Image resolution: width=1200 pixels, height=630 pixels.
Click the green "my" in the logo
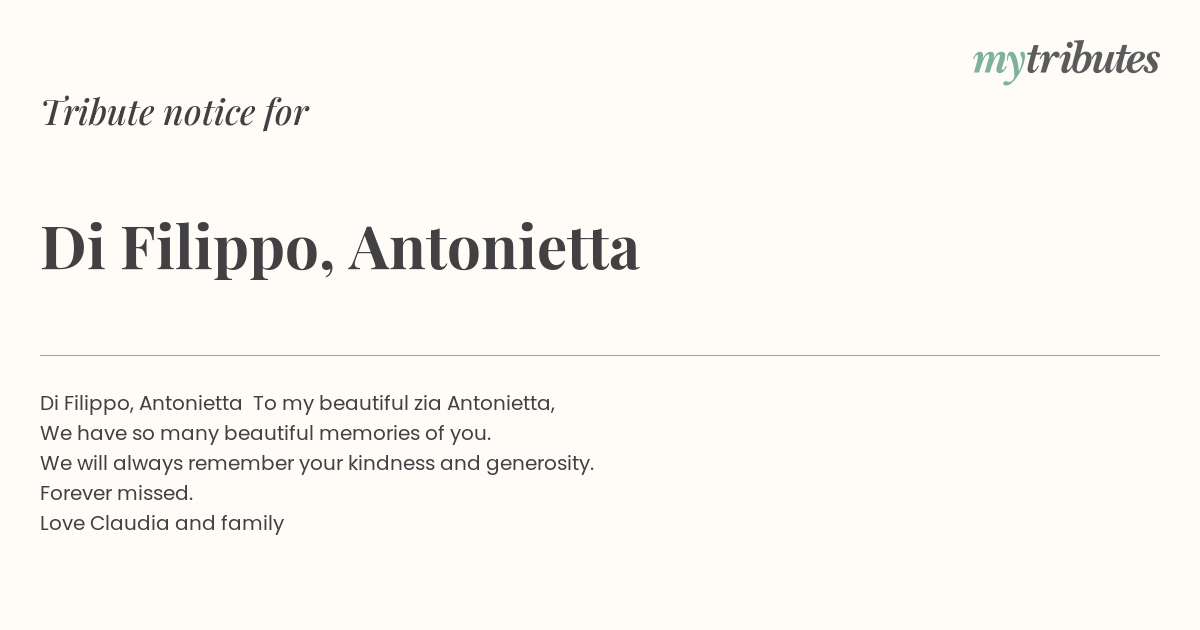click(x=998, y=65)
